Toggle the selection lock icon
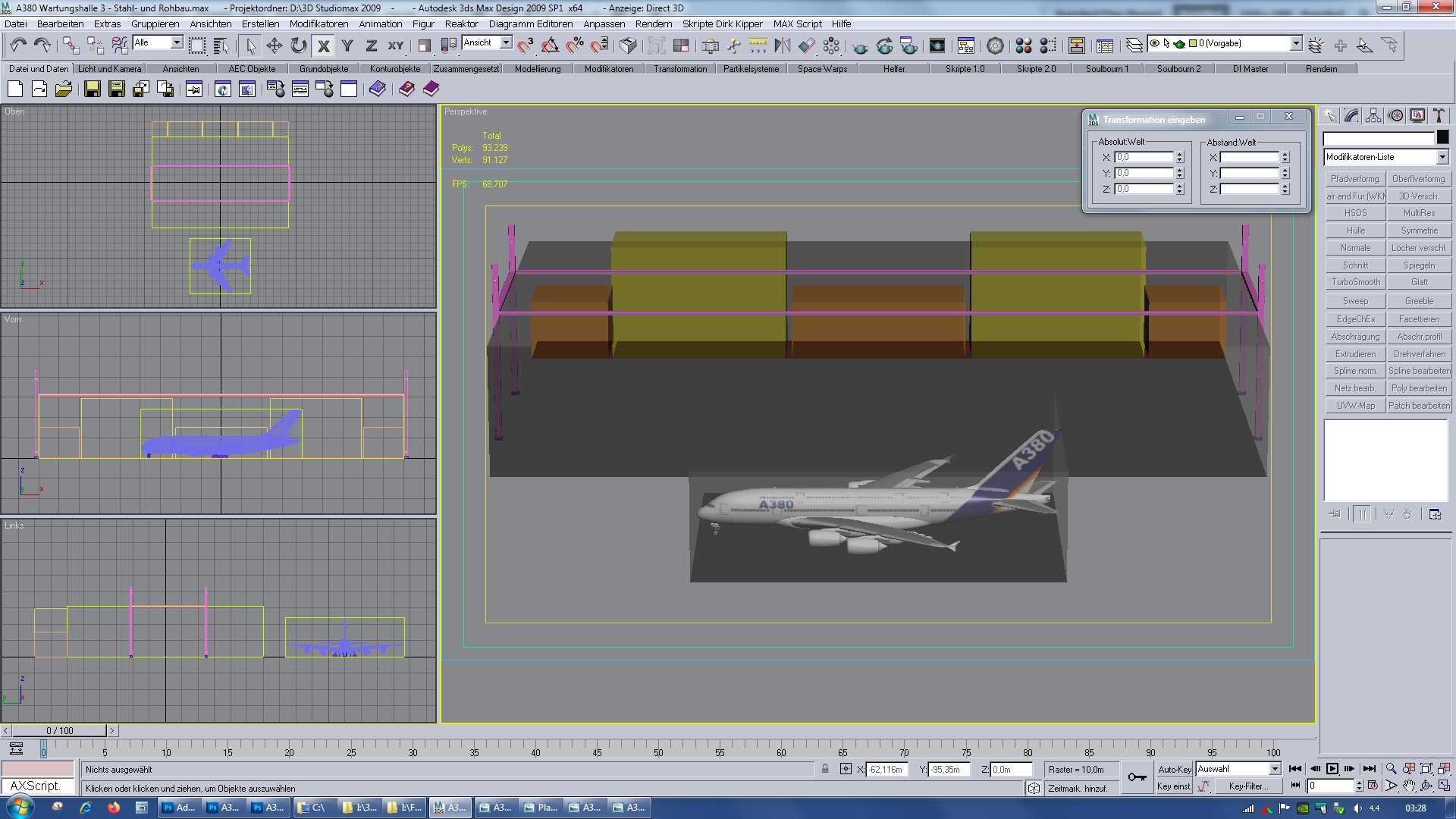This screenshot has width=1456, height=819. (825, 769)
